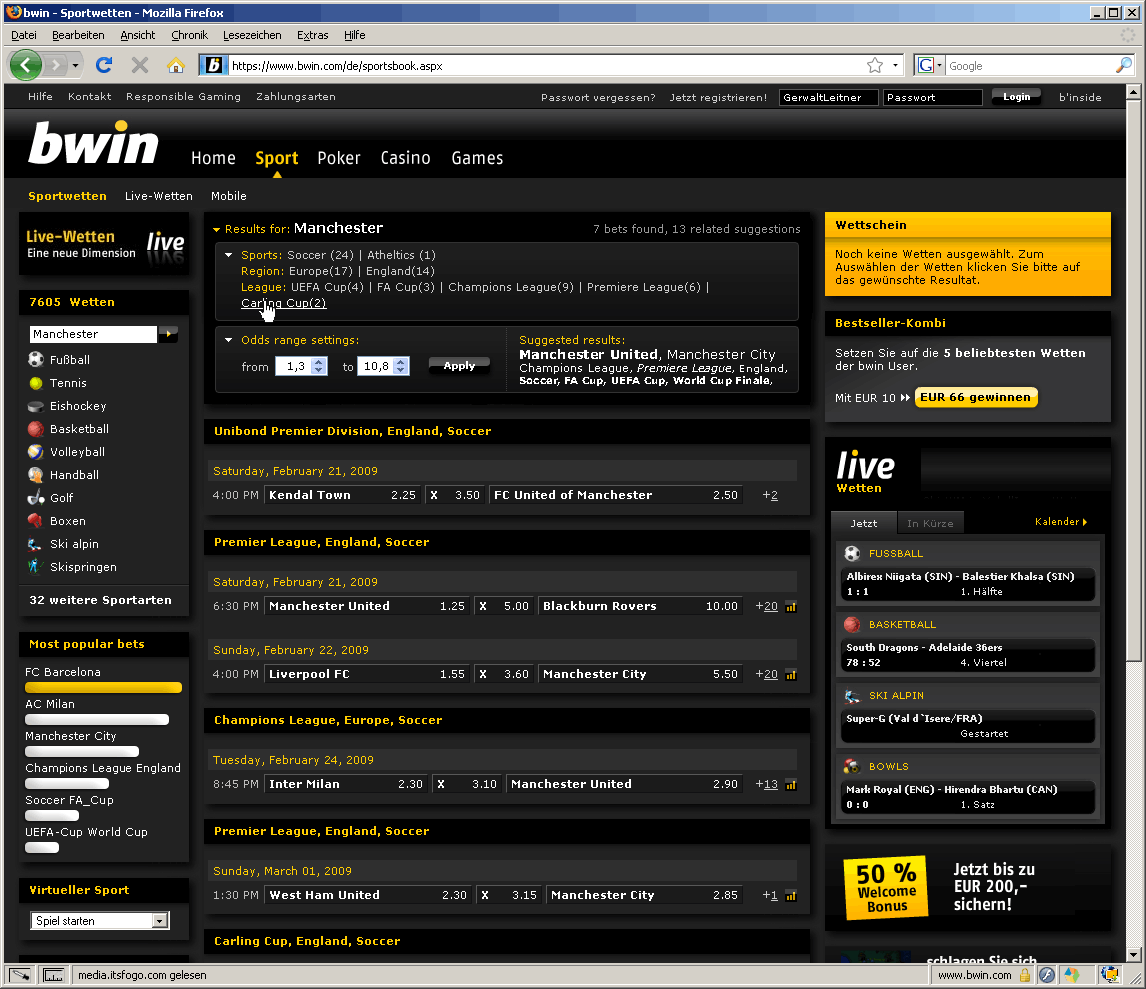Image resolution: width=1146 pixels, height=989 pixels.
Task: Collapse the Sports filter section triangle
Action: (229, 255)
